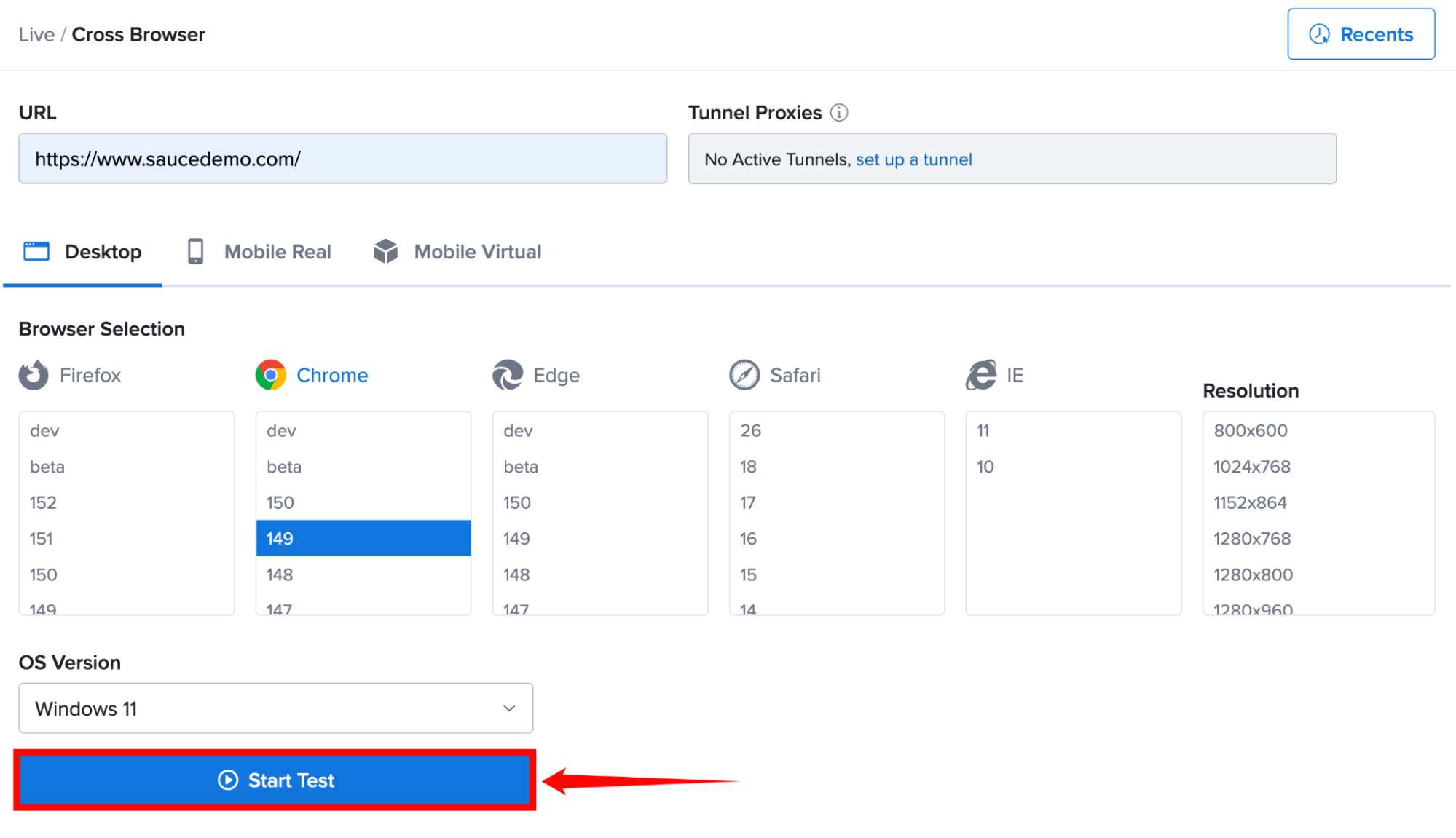The height and width of the screenshot is (838, 1456).
Task: Click the clock icon in Recents
Action: (x=1319, y=34)
